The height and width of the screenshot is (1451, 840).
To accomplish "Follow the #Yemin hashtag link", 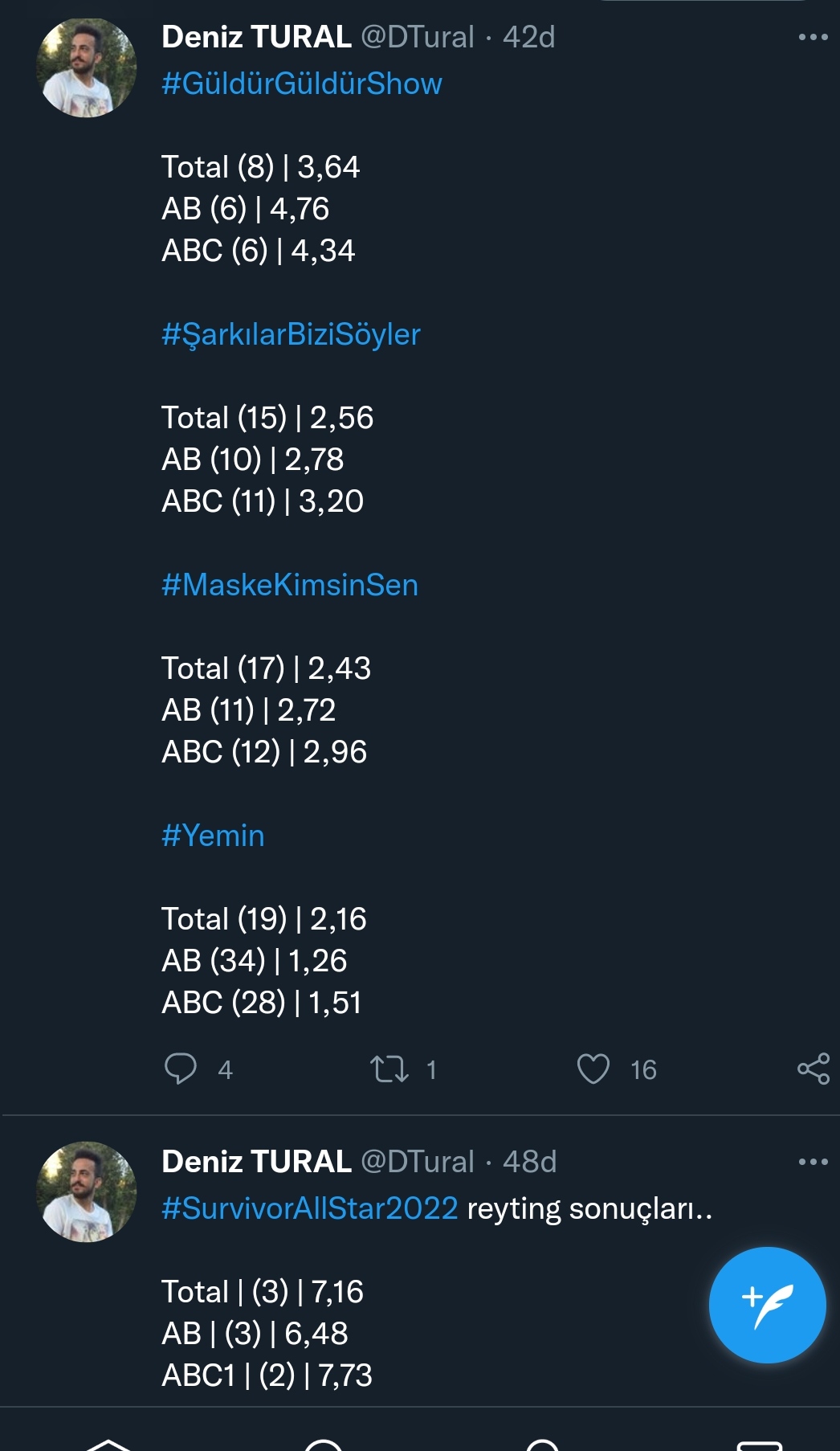I will pos(213,836).
